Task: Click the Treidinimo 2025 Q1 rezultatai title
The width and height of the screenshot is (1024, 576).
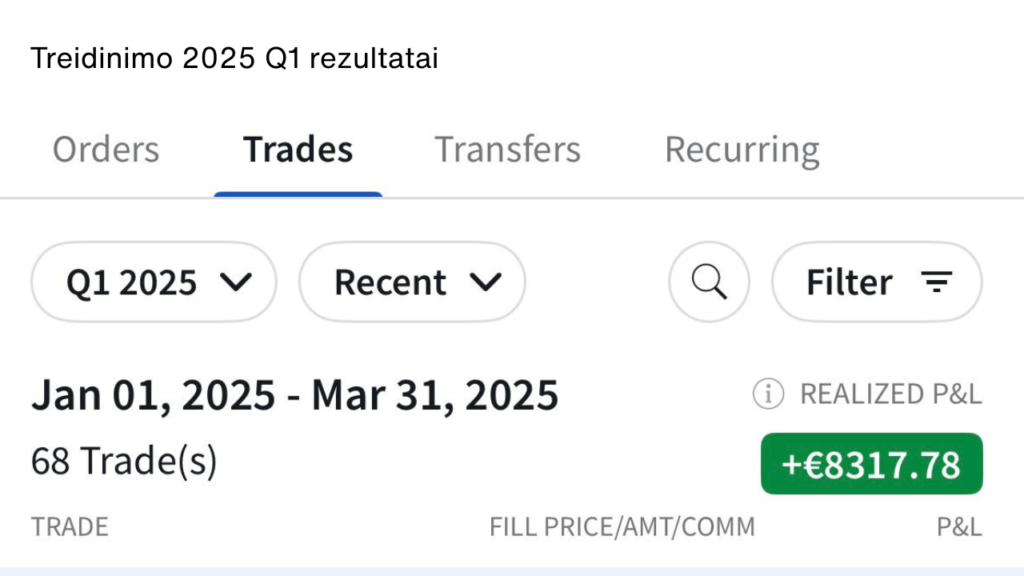Action: click(x=234, y=59)
